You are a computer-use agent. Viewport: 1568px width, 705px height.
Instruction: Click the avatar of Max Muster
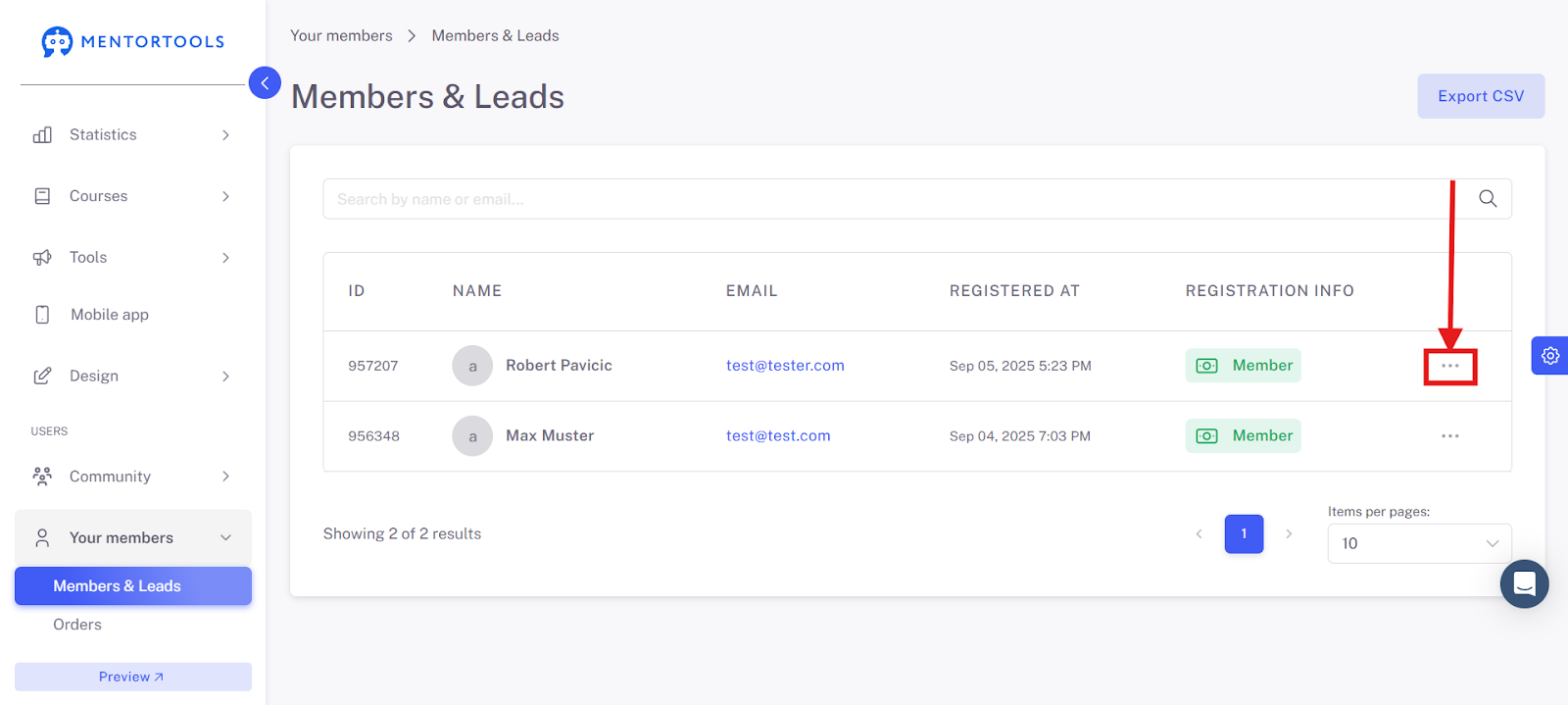[472, 436]
